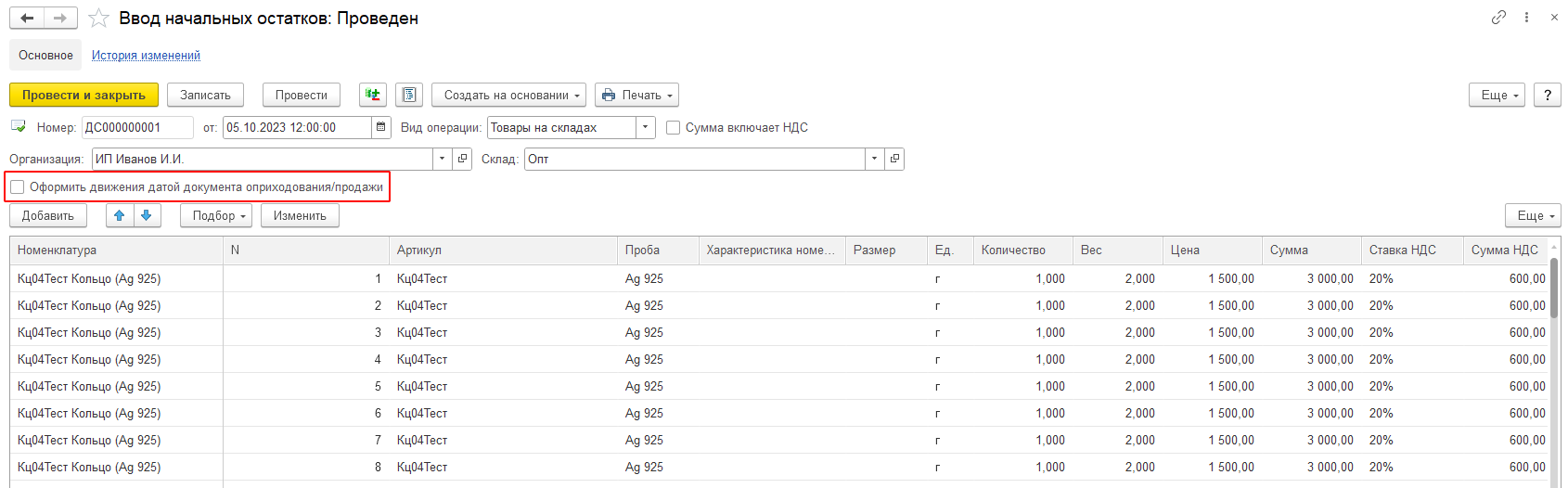Click into the Номер field
The height and width of the screenshot is (488, 1568).
click(137, 127)
